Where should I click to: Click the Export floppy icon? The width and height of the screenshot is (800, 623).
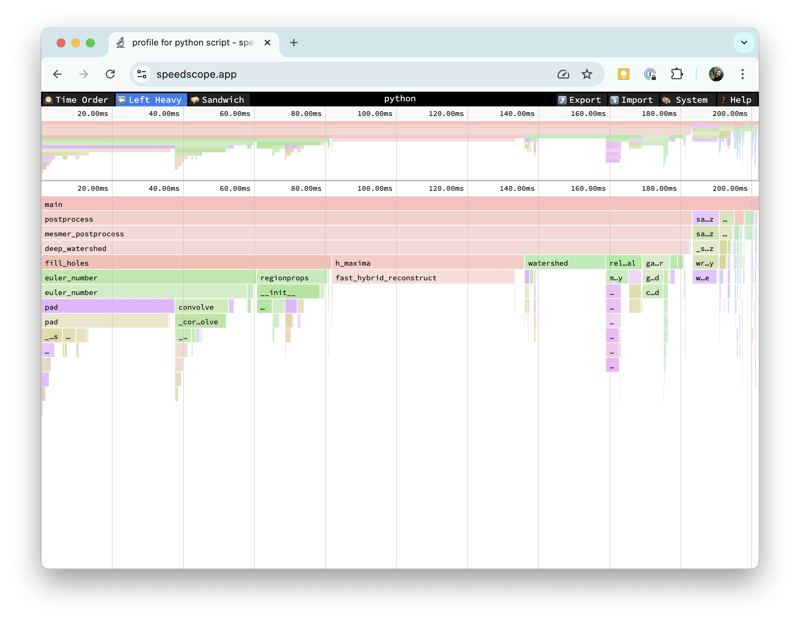(562, 99)
